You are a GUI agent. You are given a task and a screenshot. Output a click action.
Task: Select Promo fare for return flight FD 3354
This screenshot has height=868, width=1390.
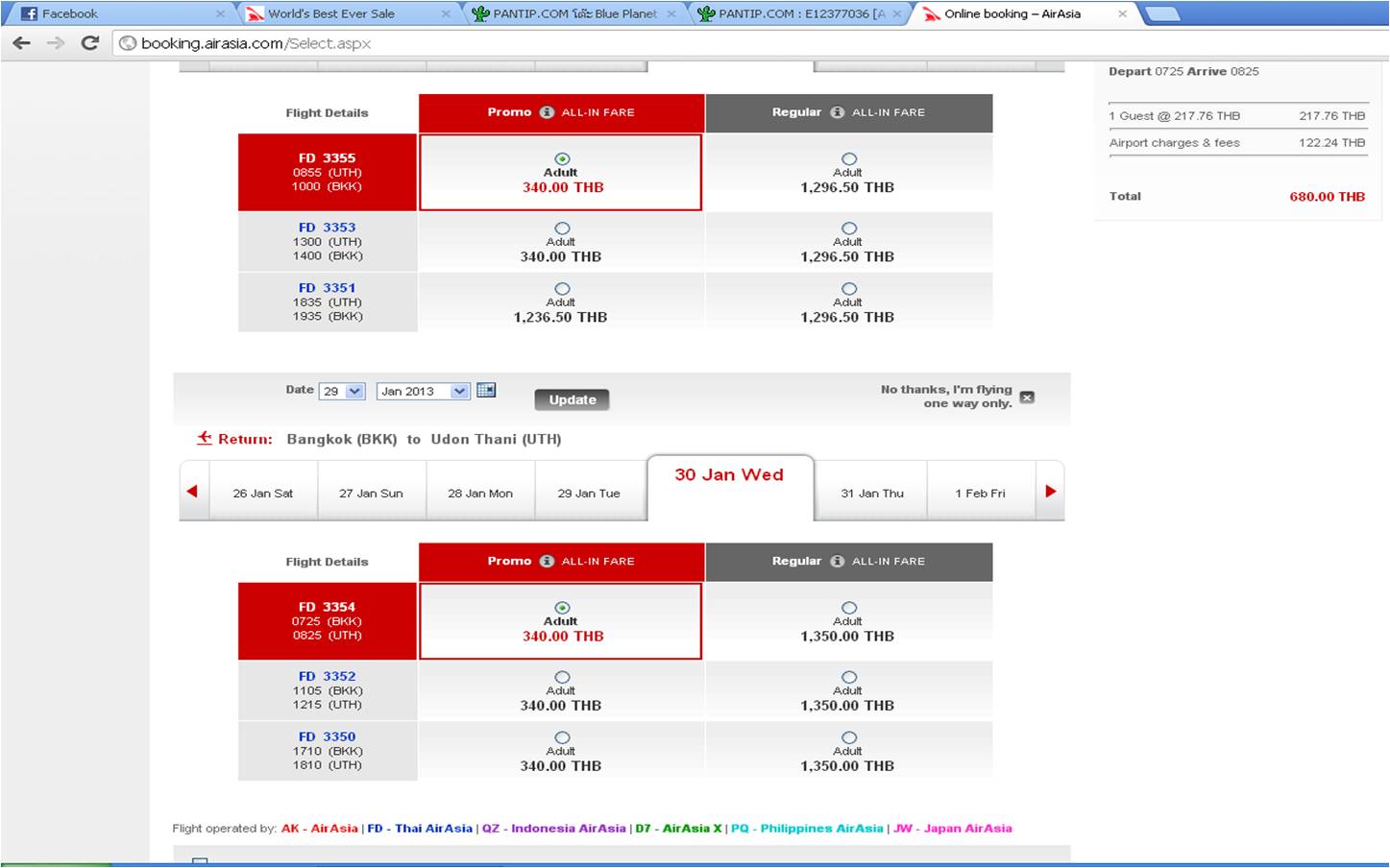562,608
